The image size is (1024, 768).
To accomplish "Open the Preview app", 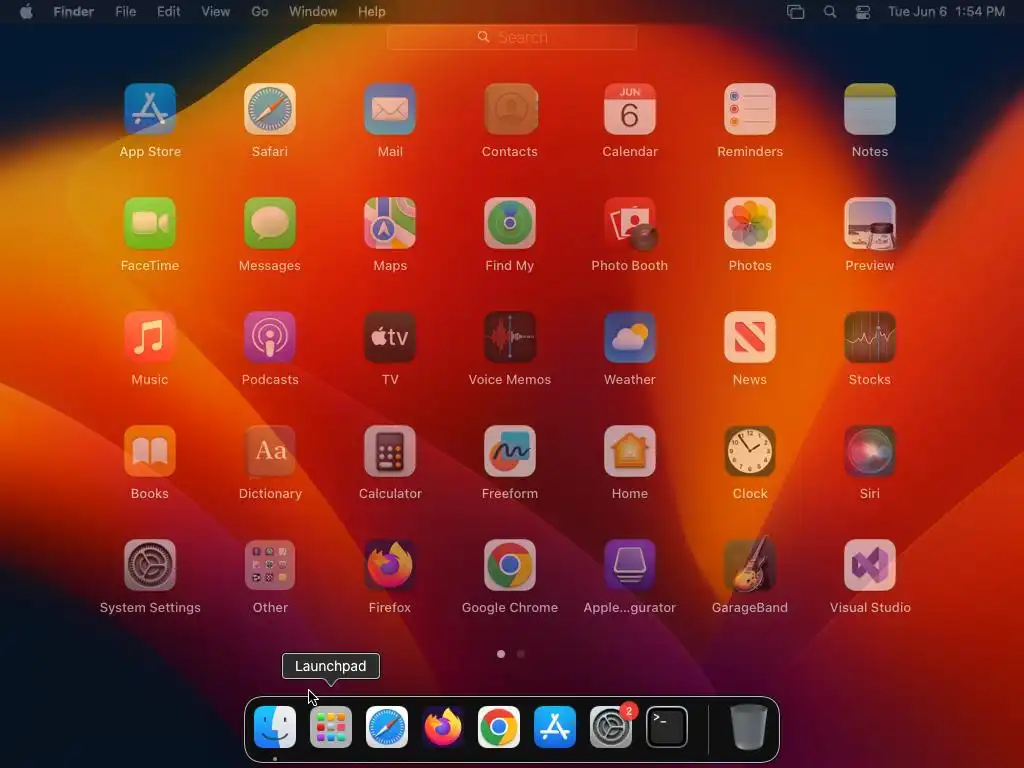I will tap(870, 223).
